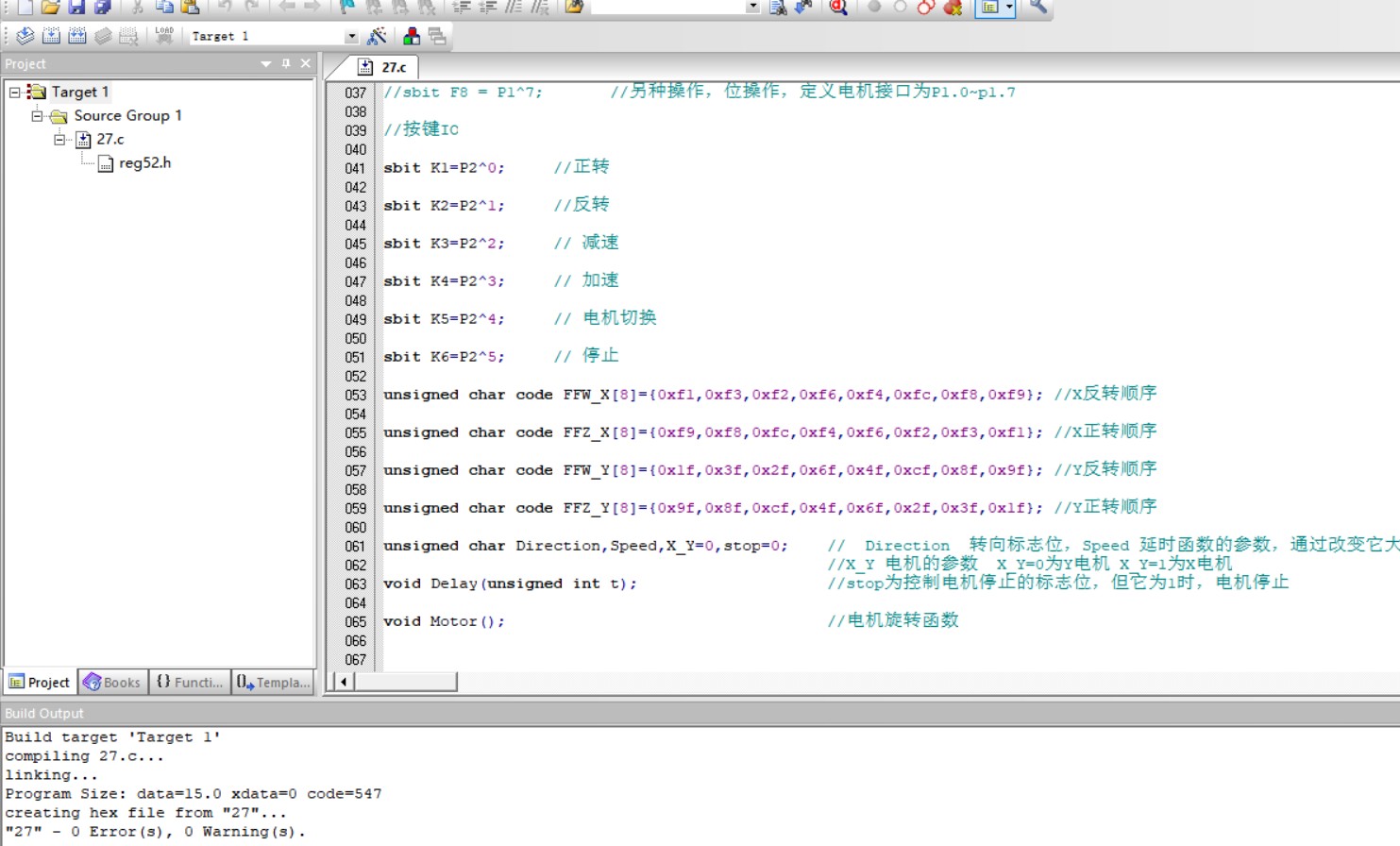1400x846 pixels.
Task: Open Manage Project Items colored blocks icon
Action: point(412,36)
